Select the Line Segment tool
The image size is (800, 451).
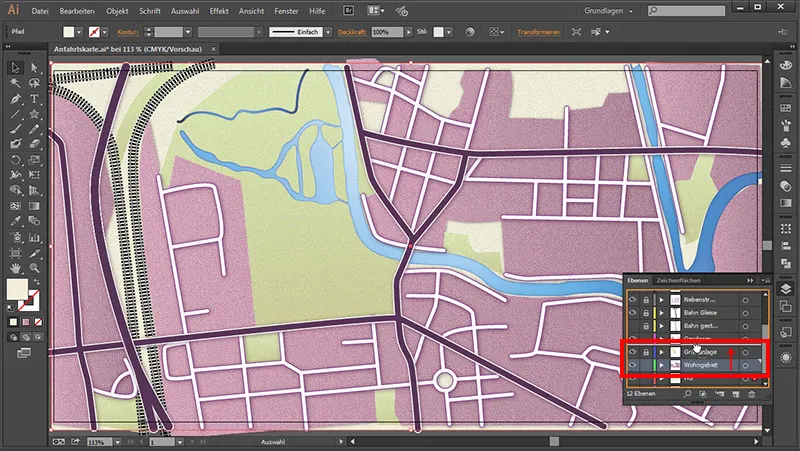click(x=15, y=114)
